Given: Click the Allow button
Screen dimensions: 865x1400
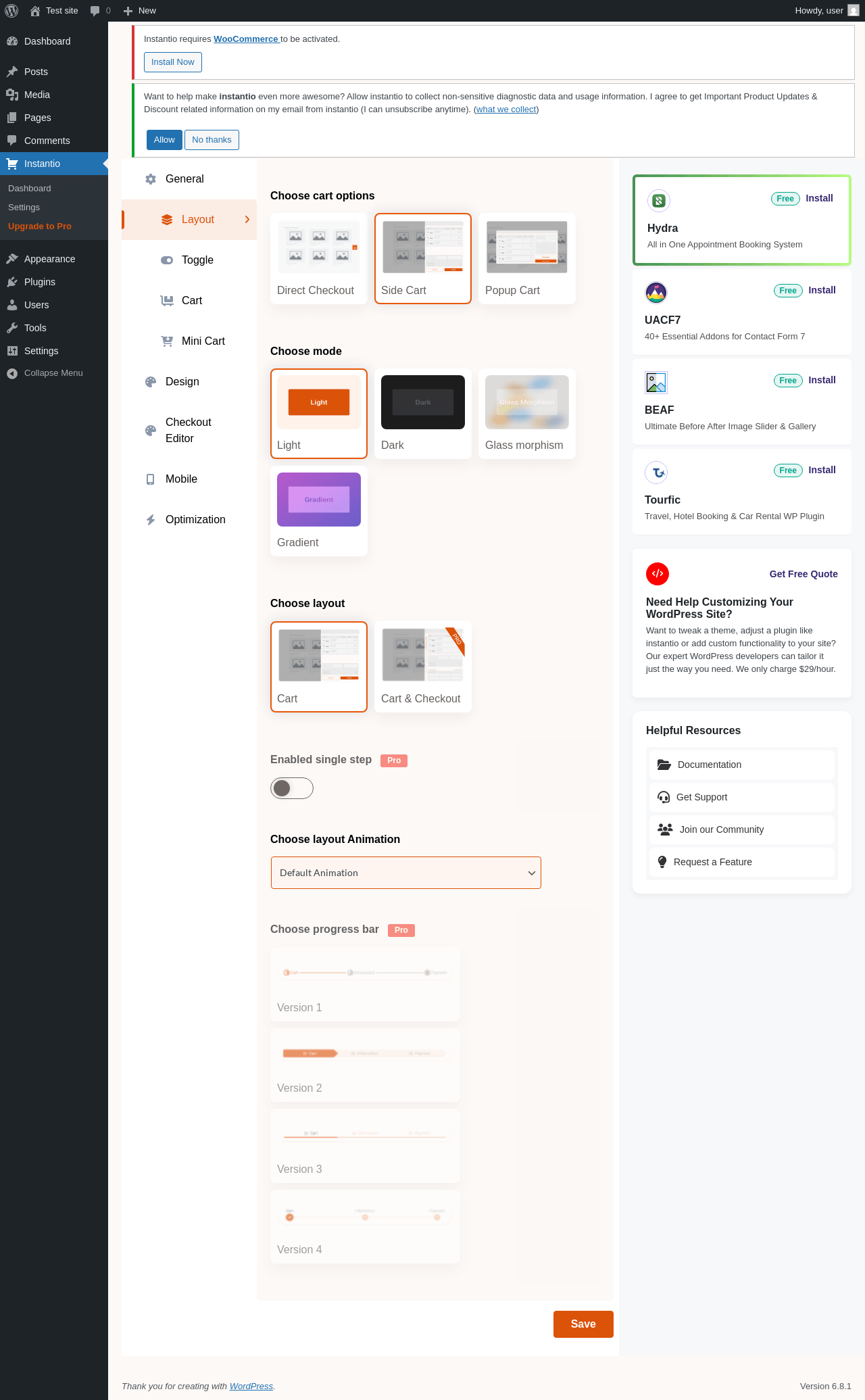Looking at the screenshot, I should 164,140.
